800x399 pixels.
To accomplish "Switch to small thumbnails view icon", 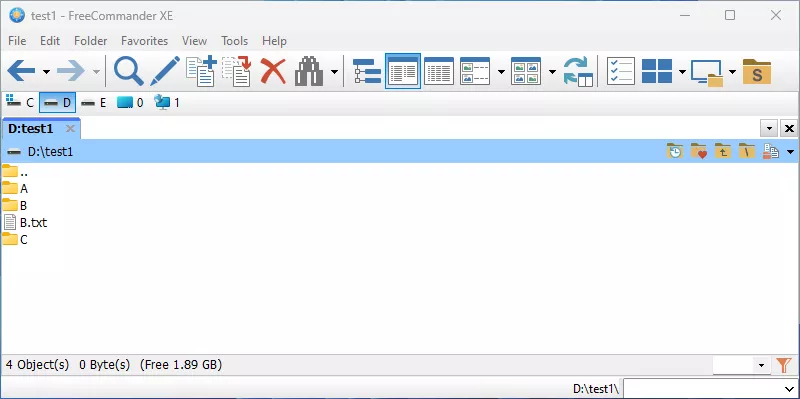I will pos(475,71).
